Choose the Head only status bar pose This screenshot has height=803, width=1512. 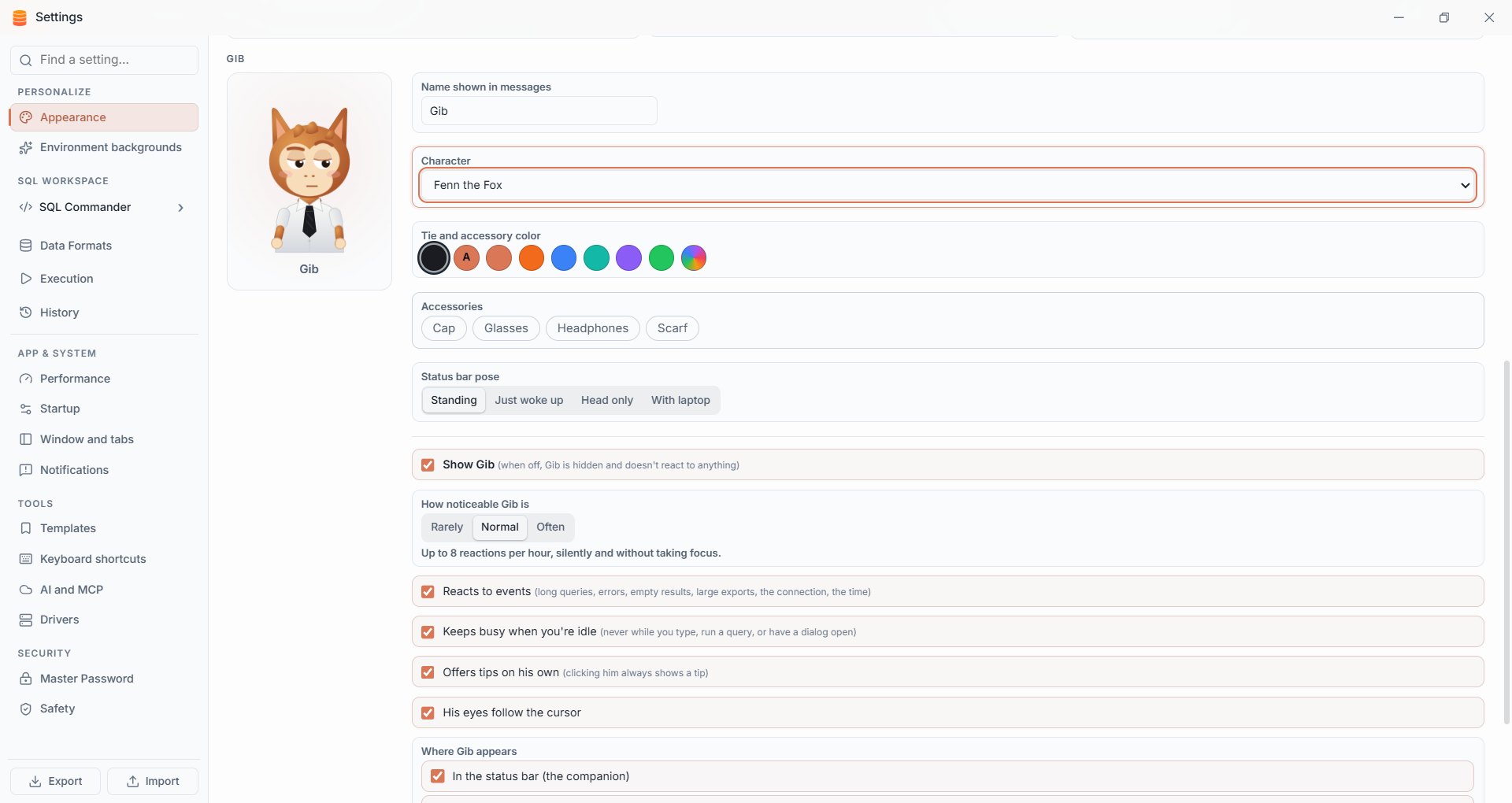607,400
